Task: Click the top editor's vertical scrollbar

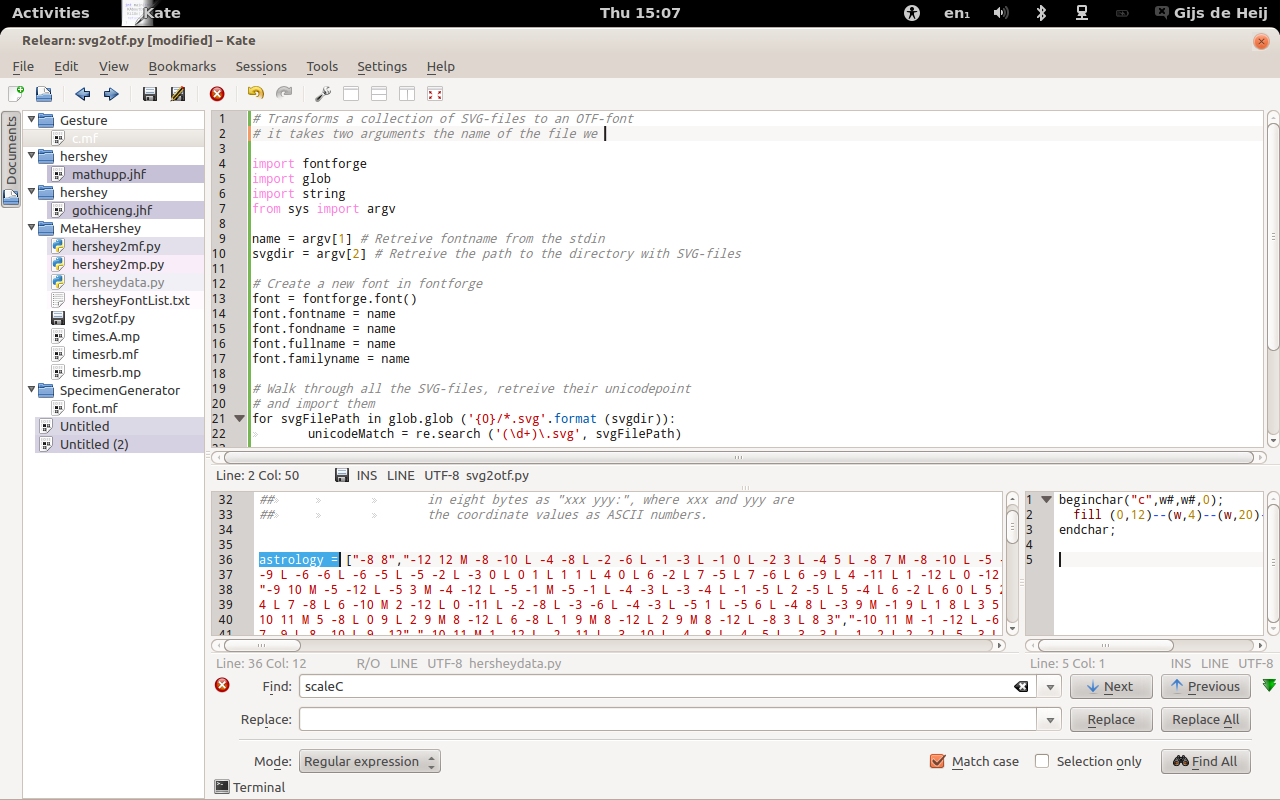Action: [x=1273, y=279]
